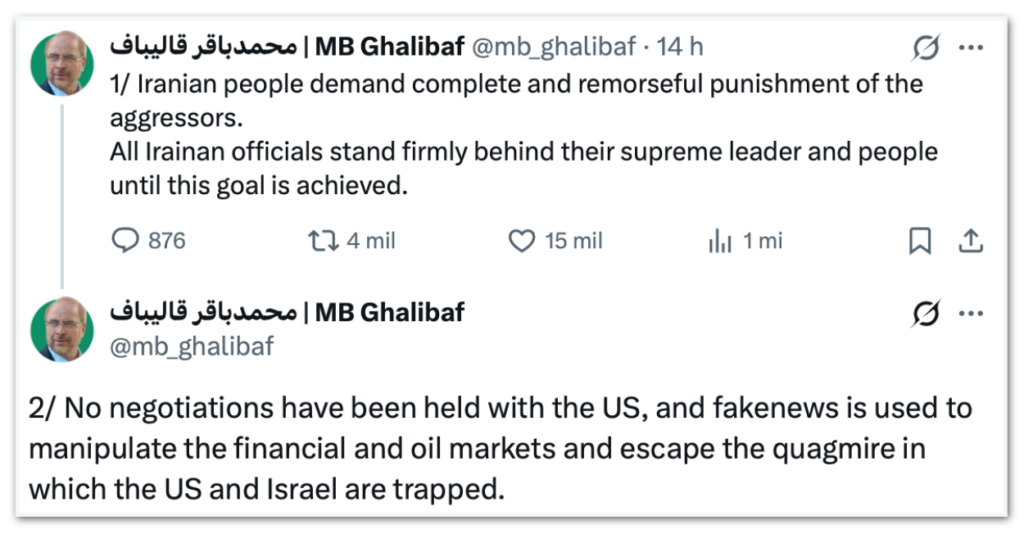Open the profile picture on second tweet
This screenshot has height=534, width=1024.
pos(63,329)
